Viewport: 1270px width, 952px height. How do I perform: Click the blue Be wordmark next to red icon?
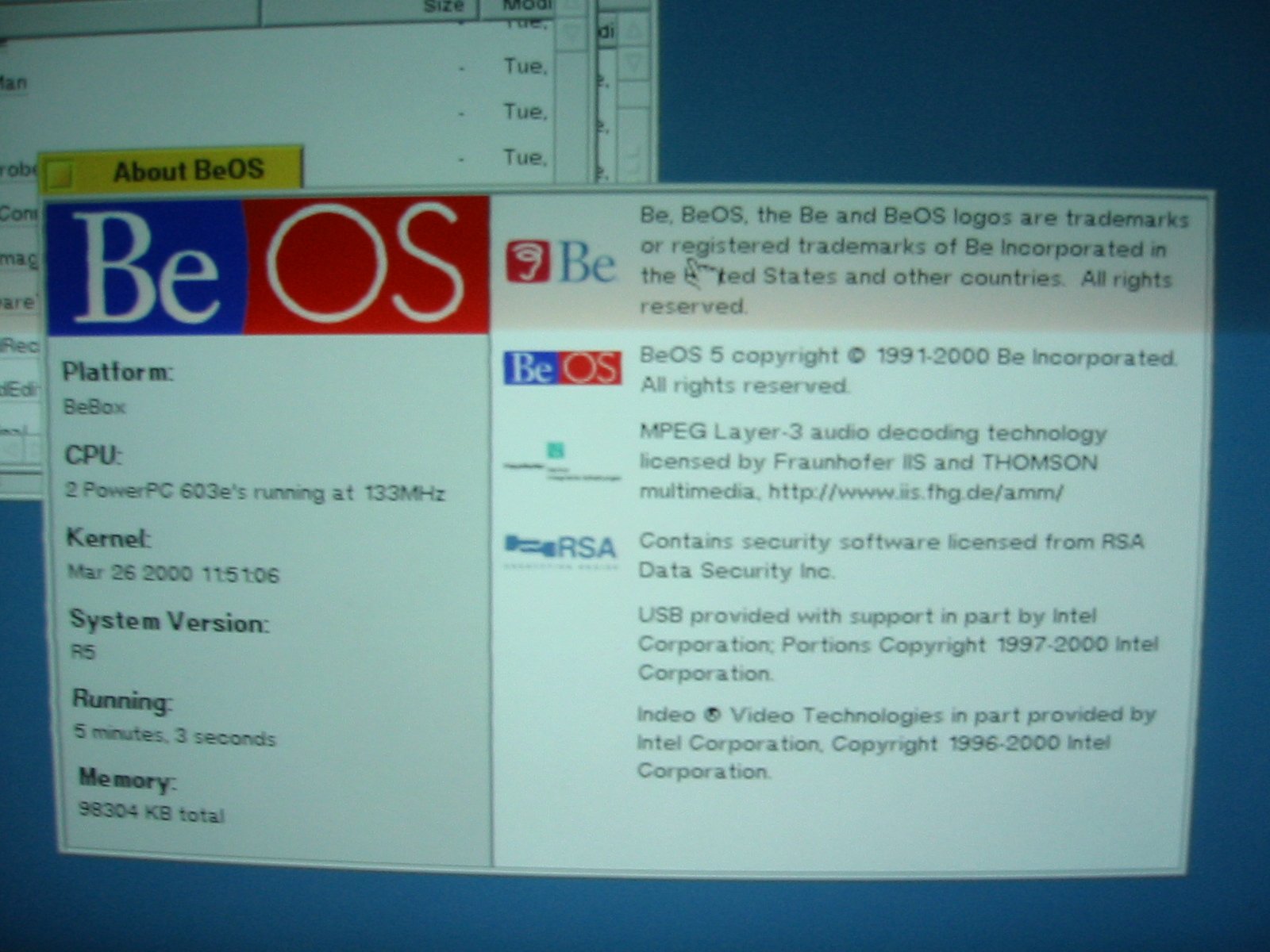(x=587, y=262)
